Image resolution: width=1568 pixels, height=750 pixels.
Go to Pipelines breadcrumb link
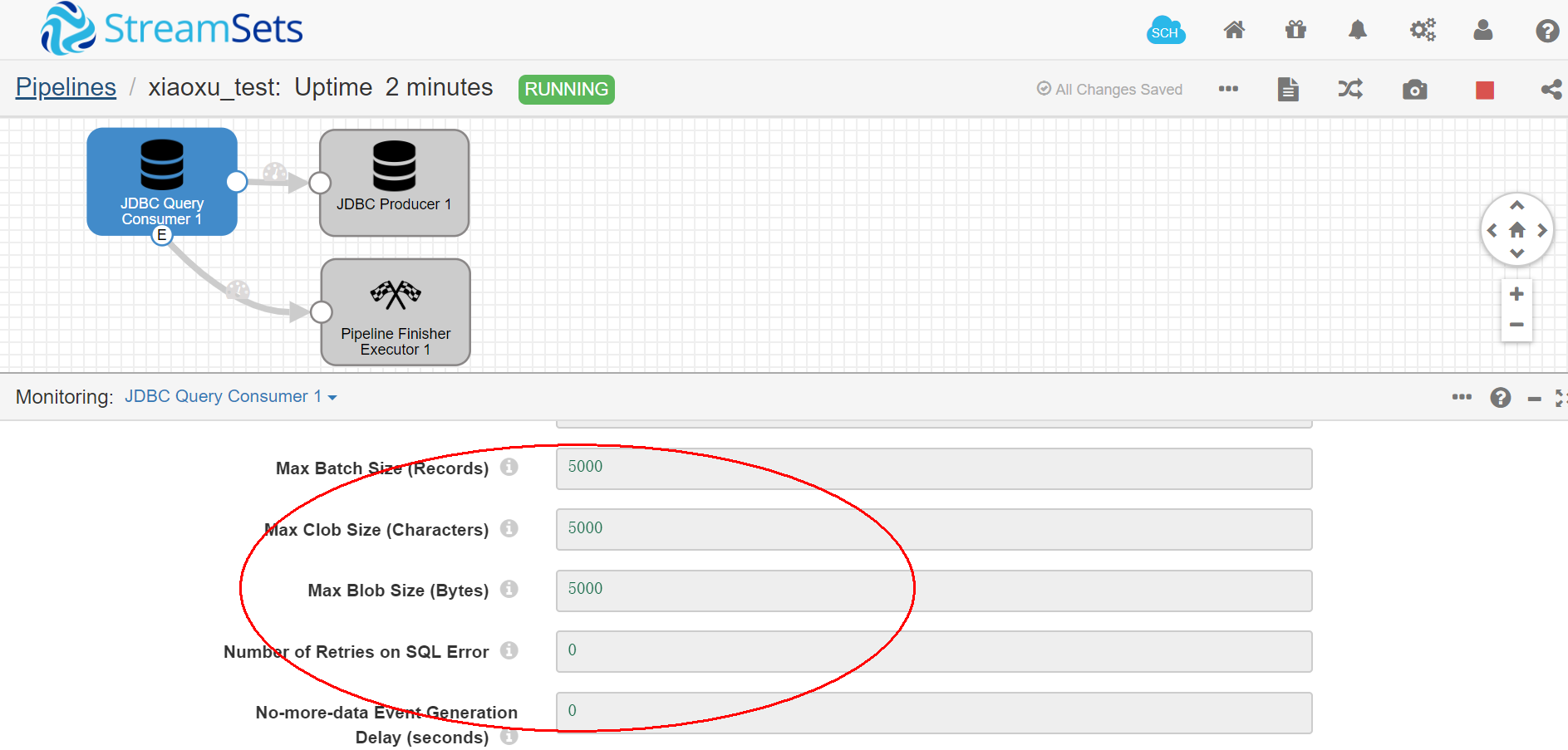tap(66, 87)
